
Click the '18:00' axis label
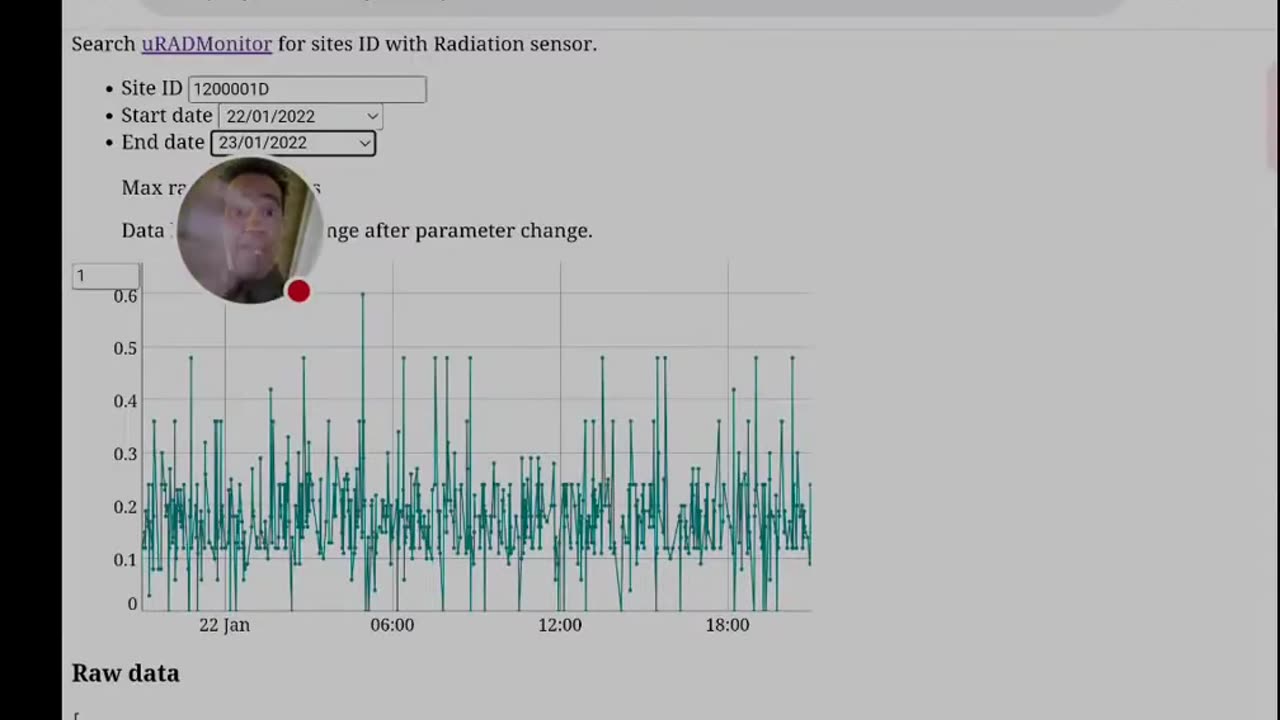tap(727, 625)
